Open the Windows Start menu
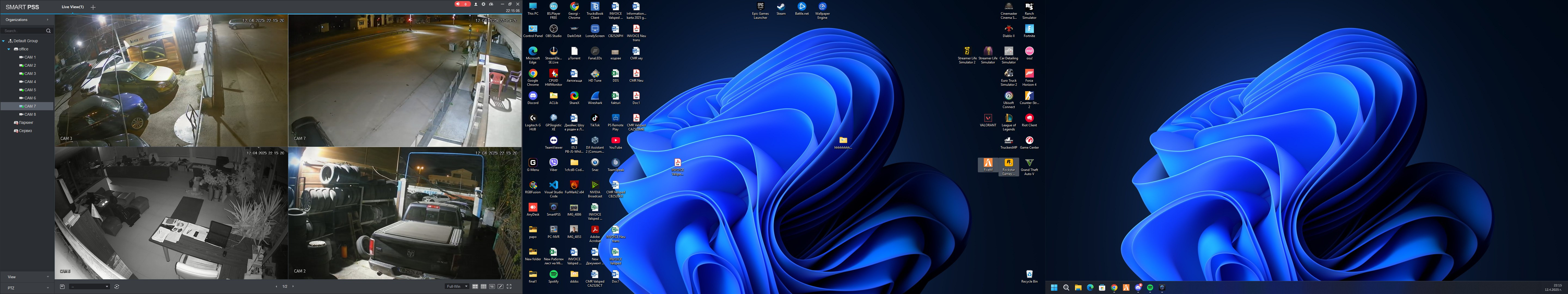This screenshot has height=294, width=1568. pos(1054,287)
